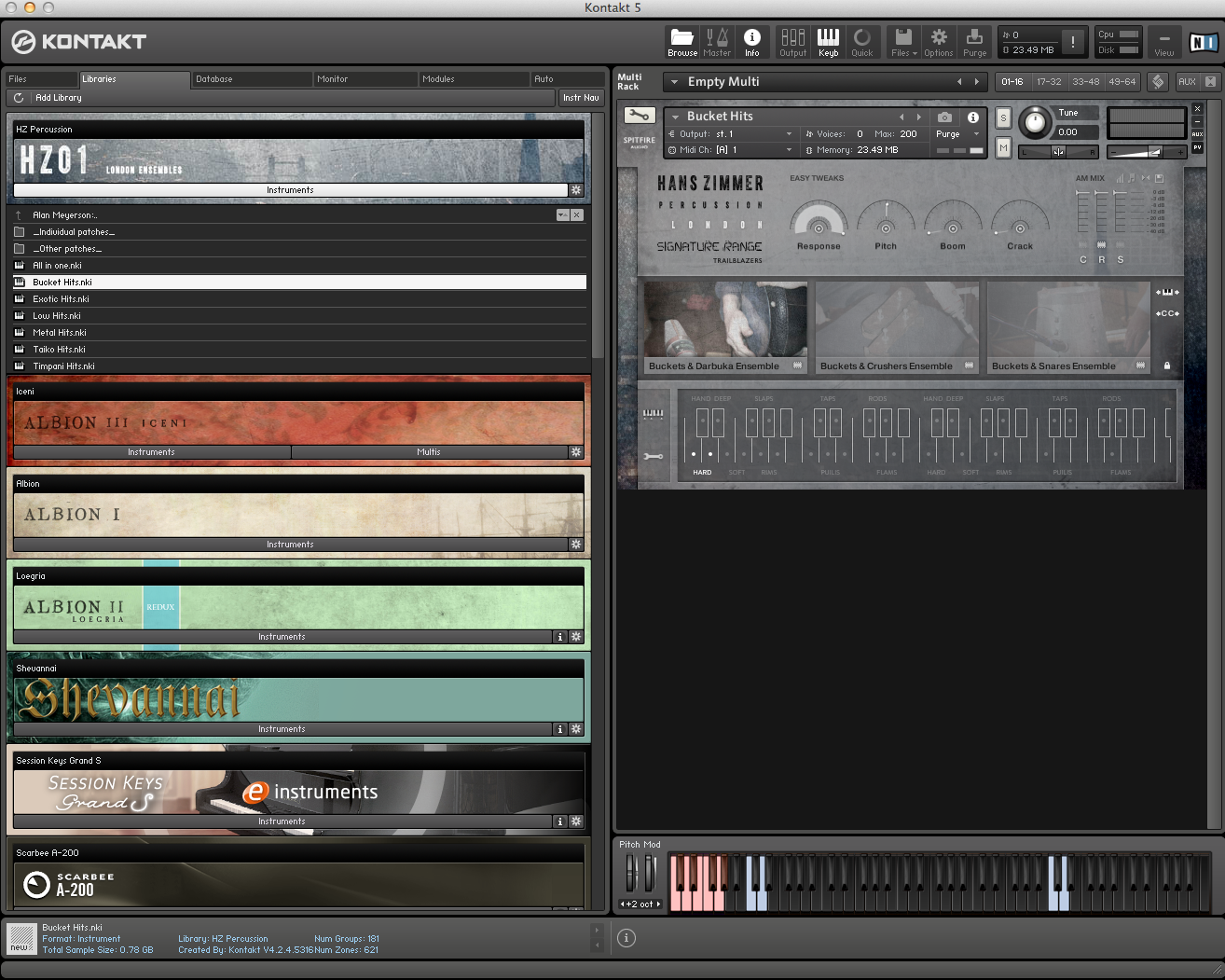This screenshot has height=980, width=1225.
Task: Click the panic exclamation button
Action: coord(1073,42)
